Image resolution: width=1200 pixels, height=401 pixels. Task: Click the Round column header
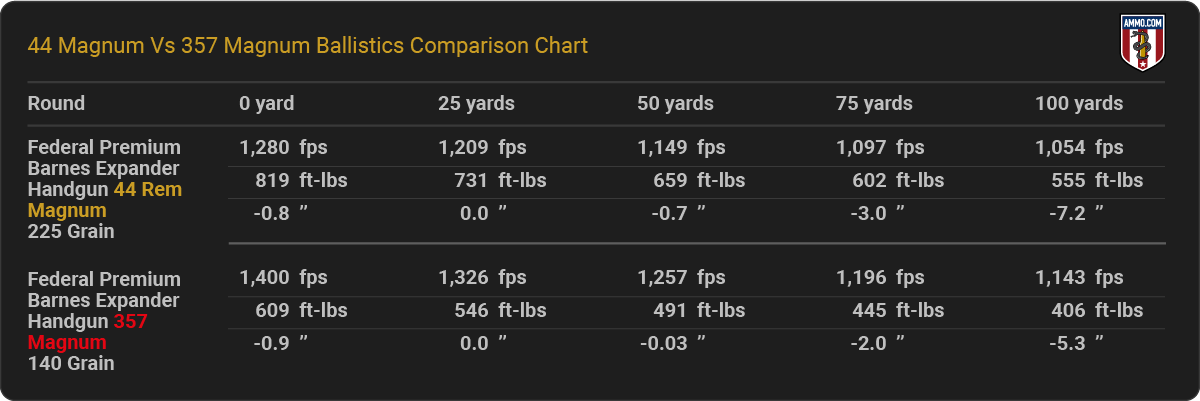pyautogui.click(x=56, y=103)
